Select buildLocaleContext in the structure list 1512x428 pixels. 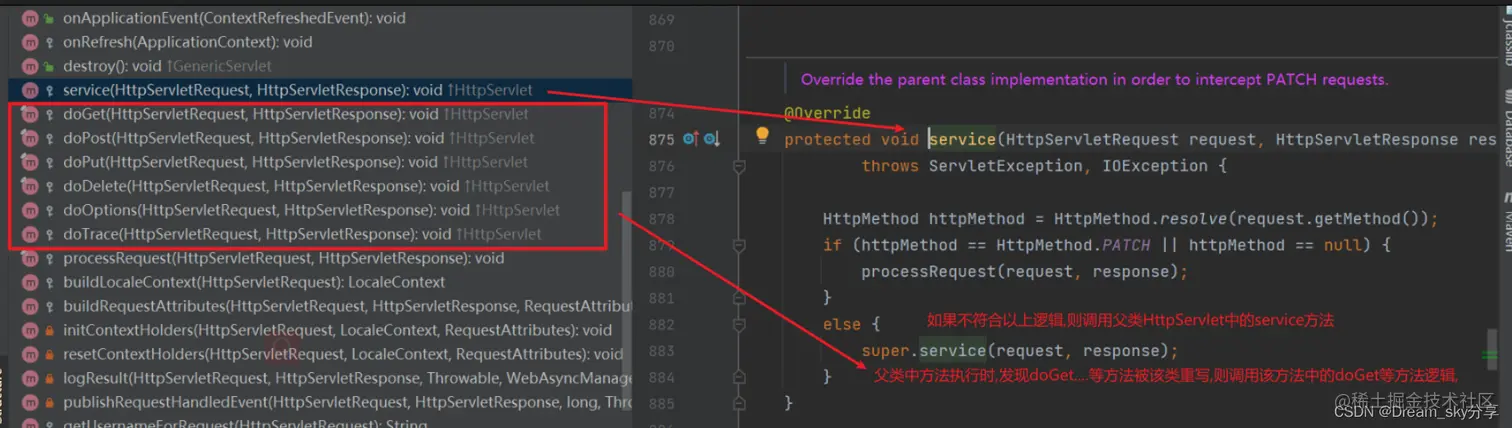(319, 282)
